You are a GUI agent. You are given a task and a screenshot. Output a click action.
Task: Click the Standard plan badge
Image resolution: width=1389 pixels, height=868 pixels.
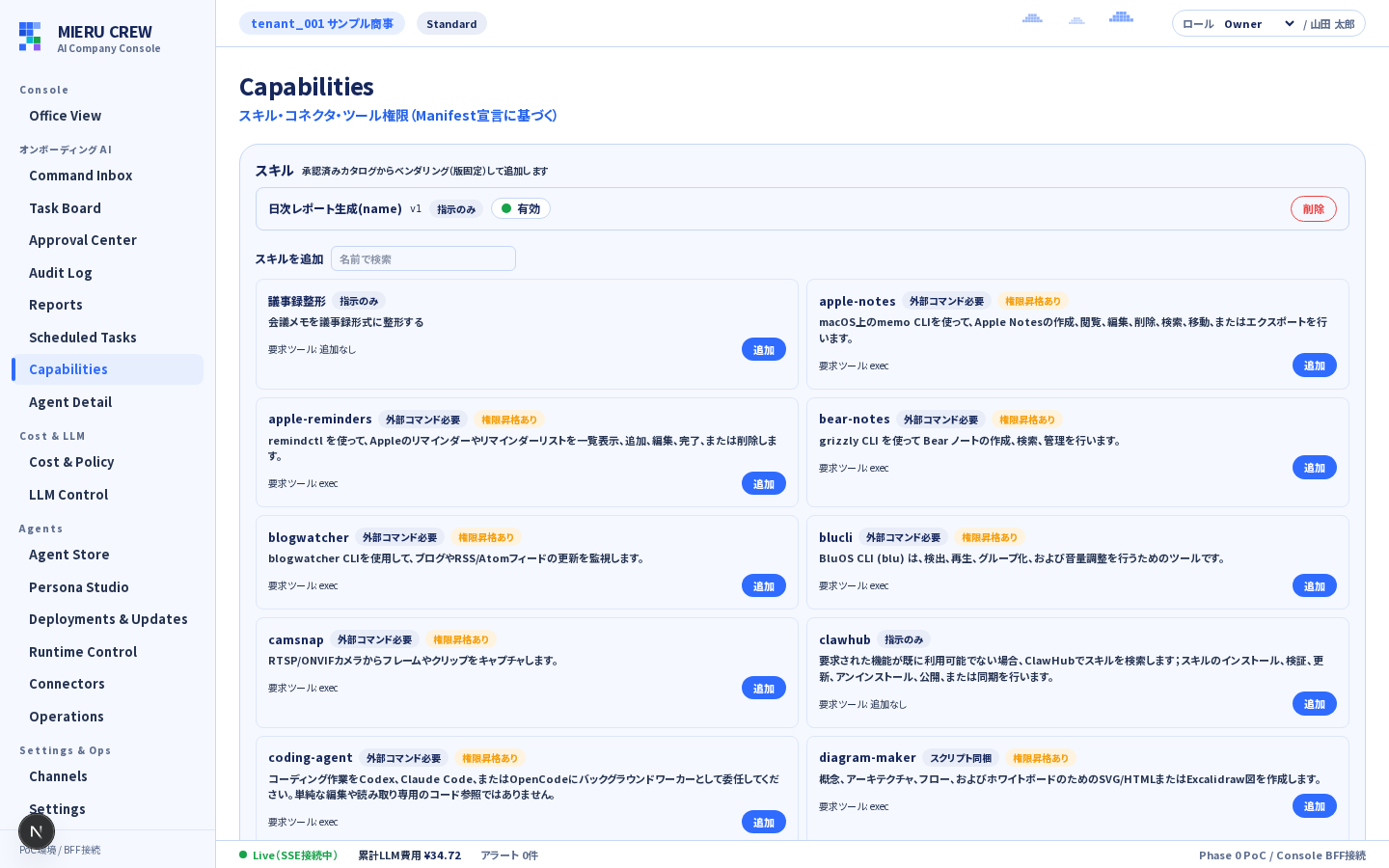pos(451,24)
